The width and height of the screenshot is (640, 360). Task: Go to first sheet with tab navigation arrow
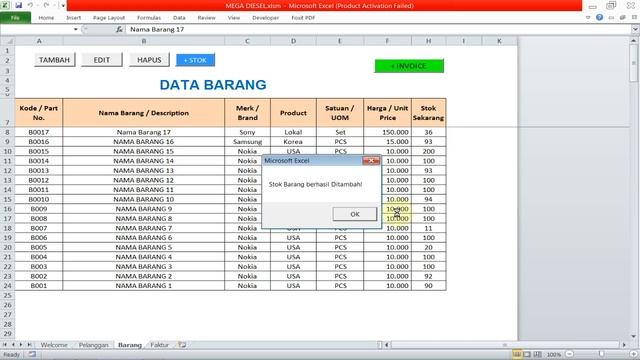[5, 345]
